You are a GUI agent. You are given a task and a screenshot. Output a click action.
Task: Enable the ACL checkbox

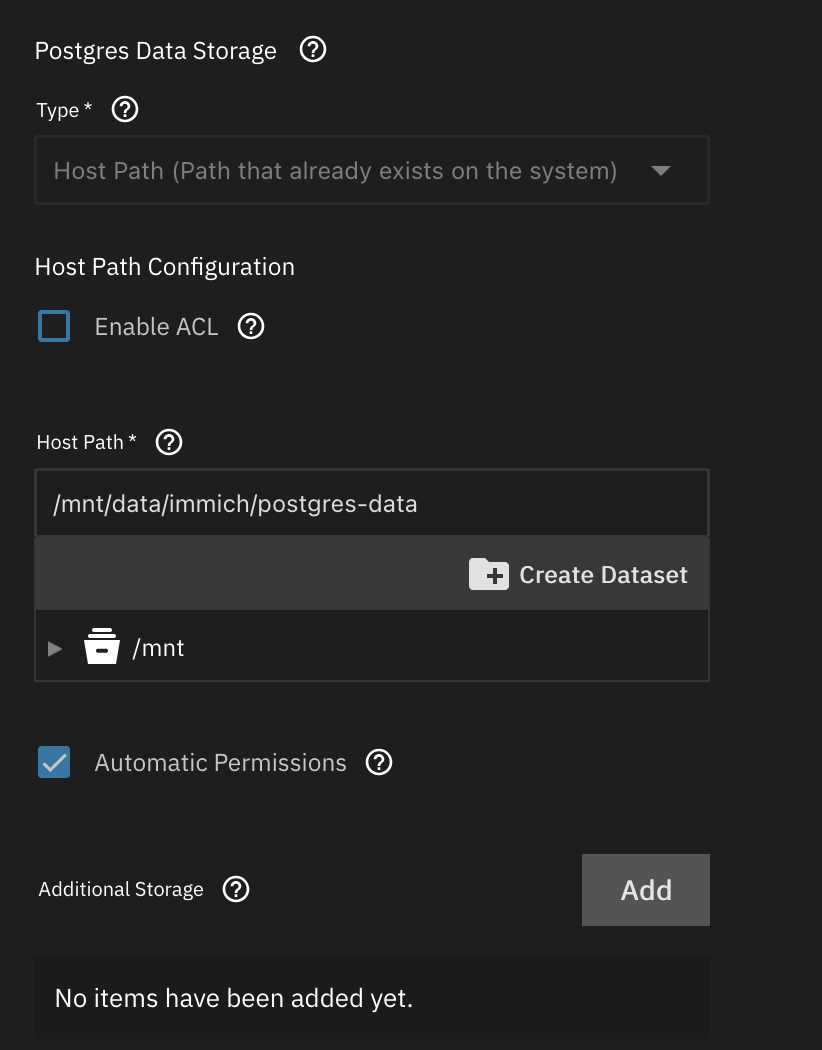pos(54,326)
